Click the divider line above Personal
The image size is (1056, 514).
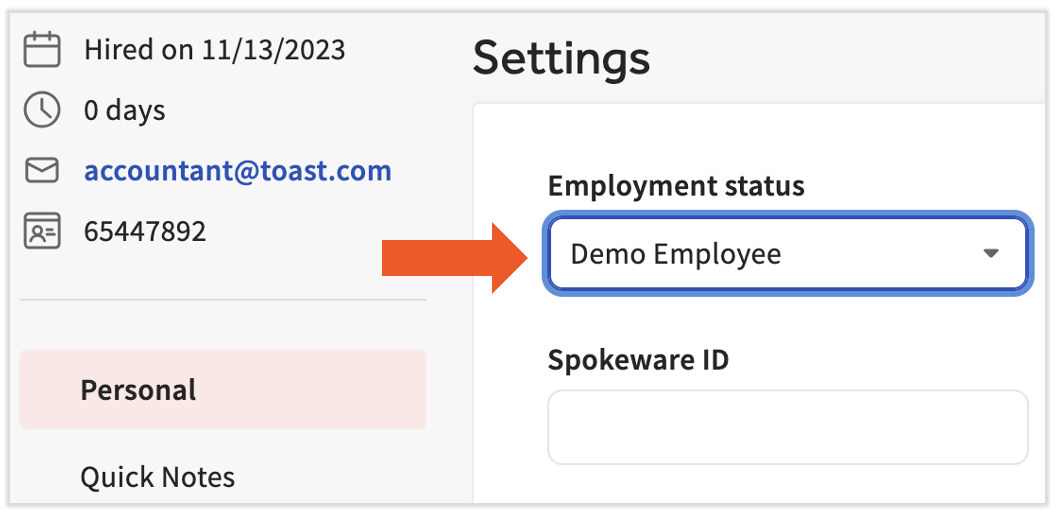coord(222,299)
